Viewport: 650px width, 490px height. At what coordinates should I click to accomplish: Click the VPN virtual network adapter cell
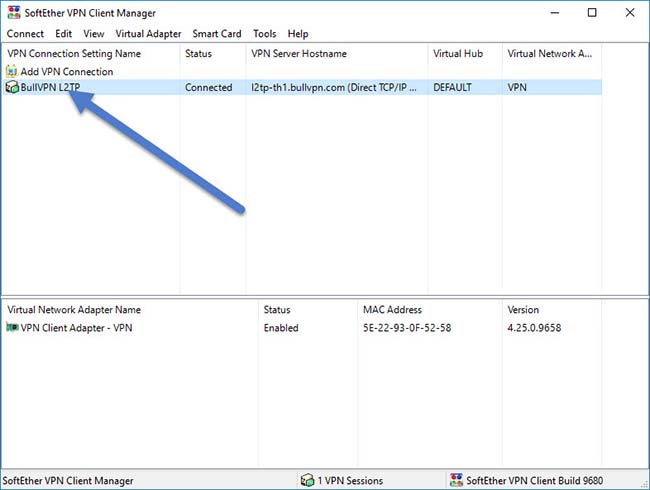[517, 87]
